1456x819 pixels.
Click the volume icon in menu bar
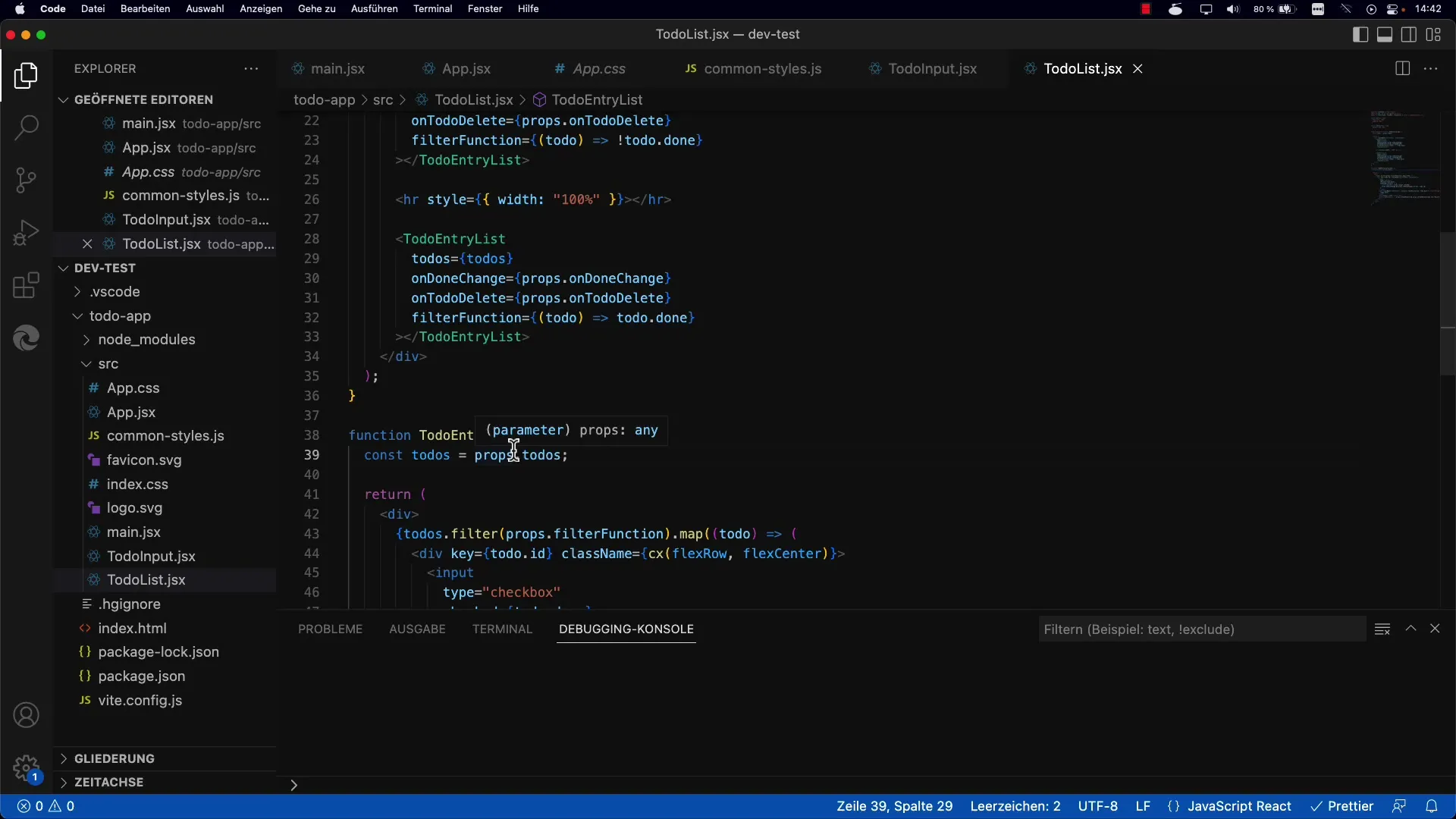click(x=1233, y=9)
